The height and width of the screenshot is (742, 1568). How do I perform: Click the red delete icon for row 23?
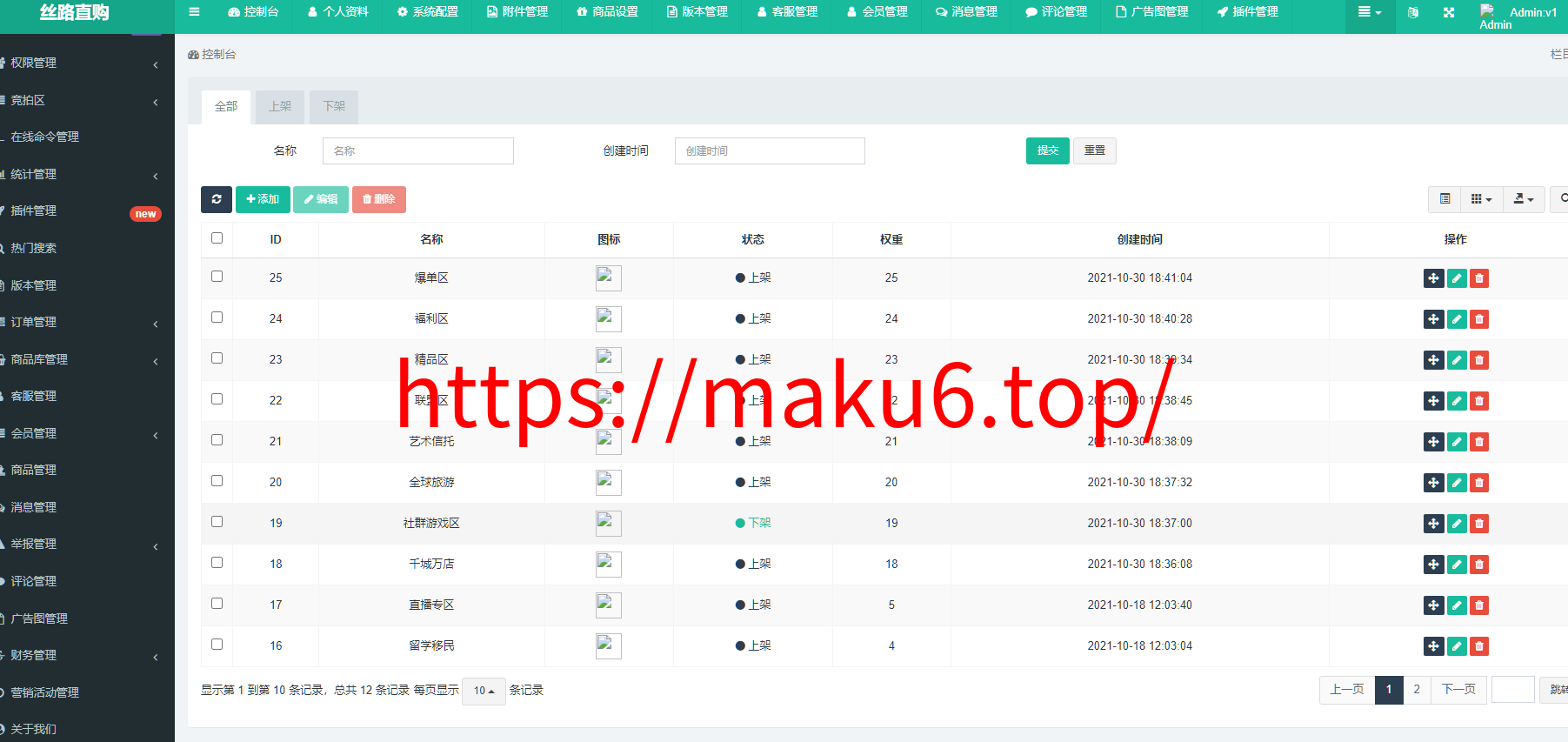(1479, 360)
